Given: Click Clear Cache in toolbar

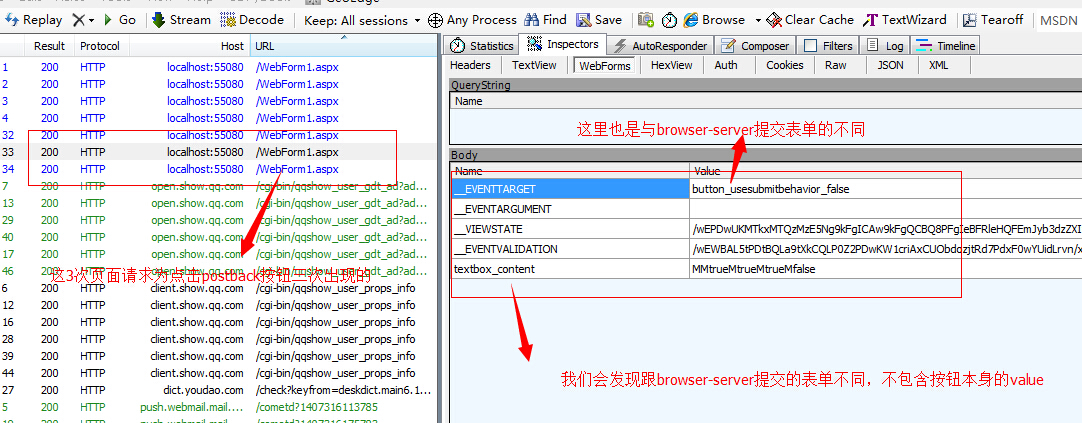Looking at the screenshot, I should pos(810,20).
